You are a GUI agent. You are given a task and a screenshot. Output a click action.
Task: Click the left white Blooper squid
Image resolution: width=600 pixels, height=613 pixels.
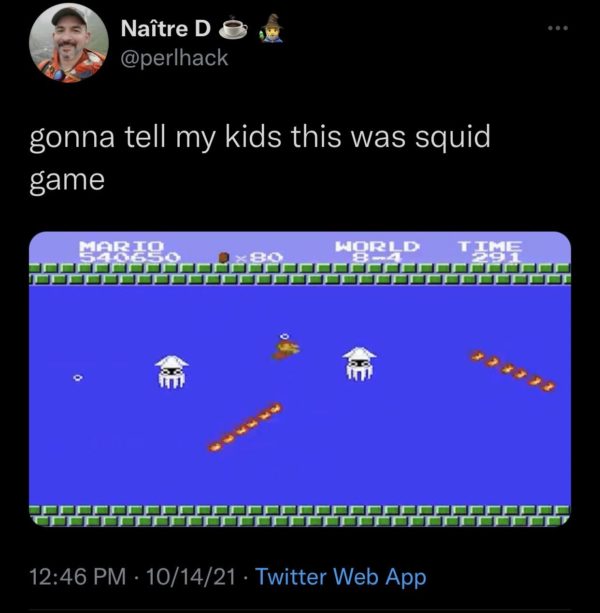coord(172,371)
